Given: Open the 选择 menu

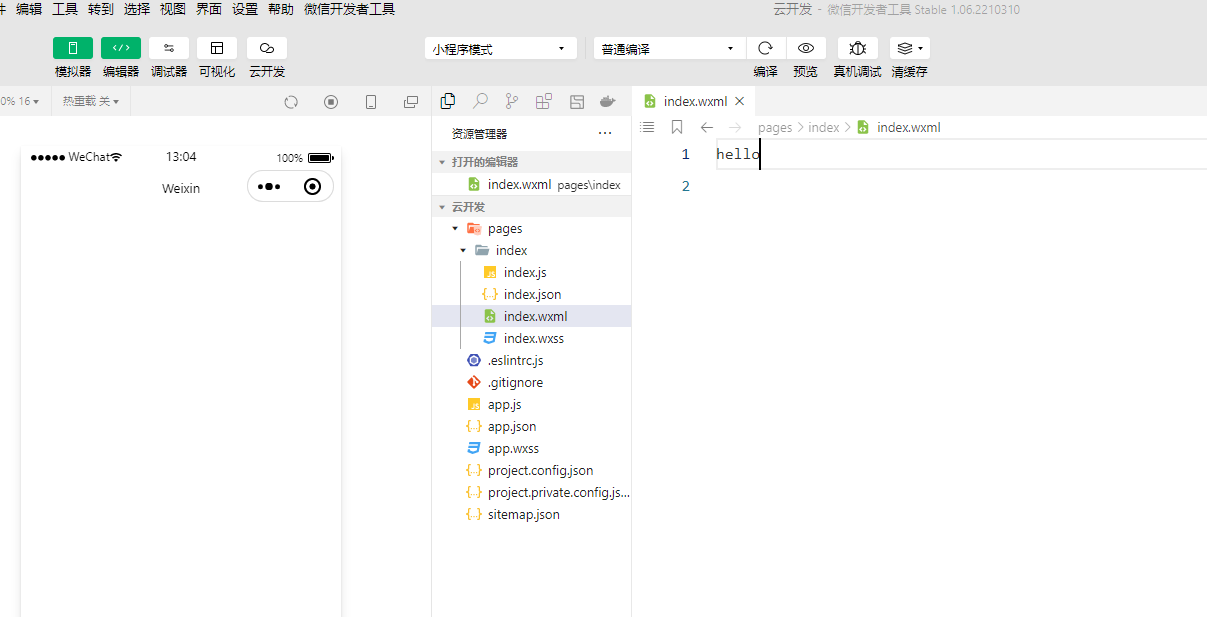Looking at the screenshot, I should pyautogui.click(x=137, y=9).
